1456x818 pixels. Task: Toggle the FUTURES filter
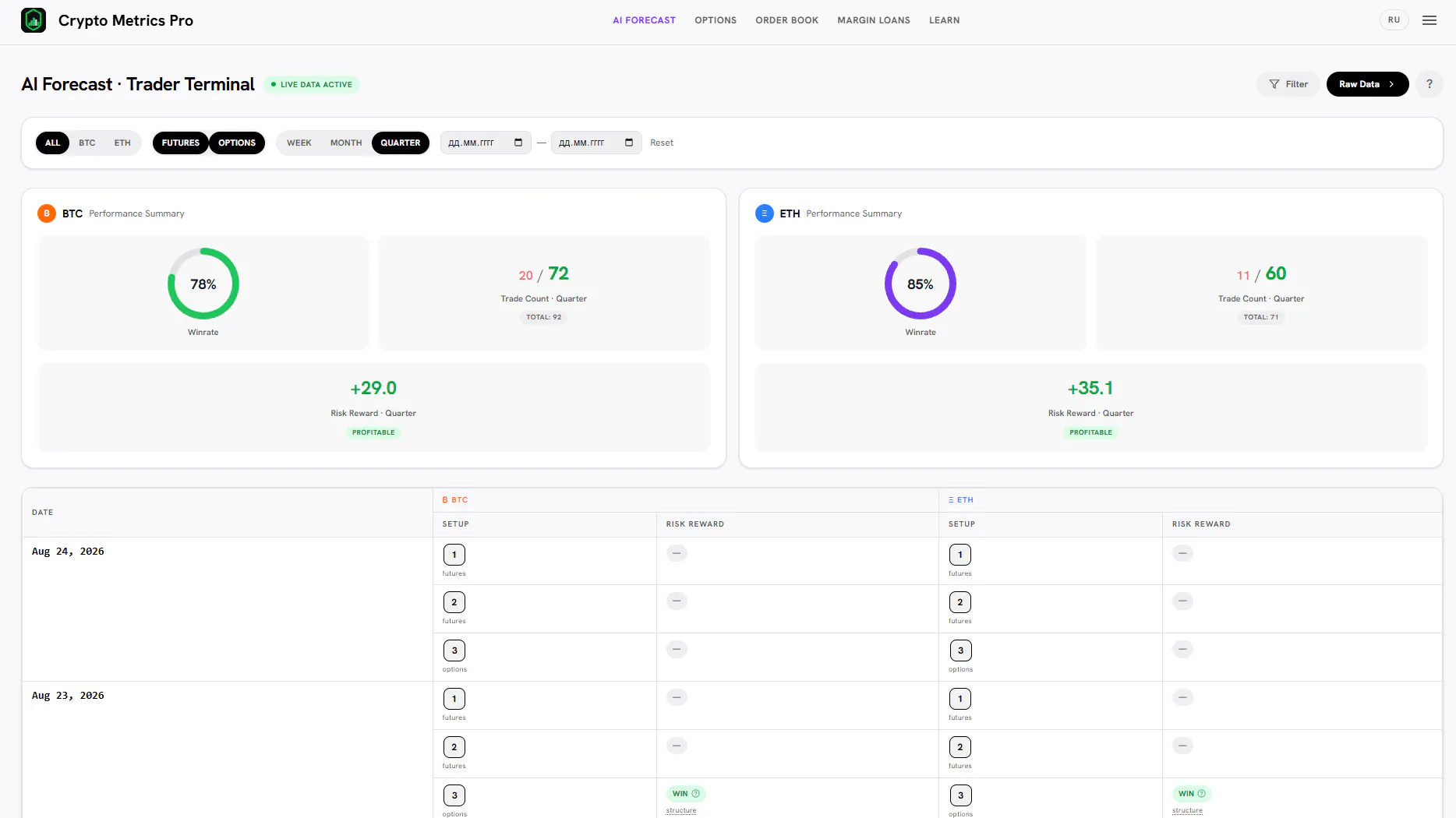(181, 143)
